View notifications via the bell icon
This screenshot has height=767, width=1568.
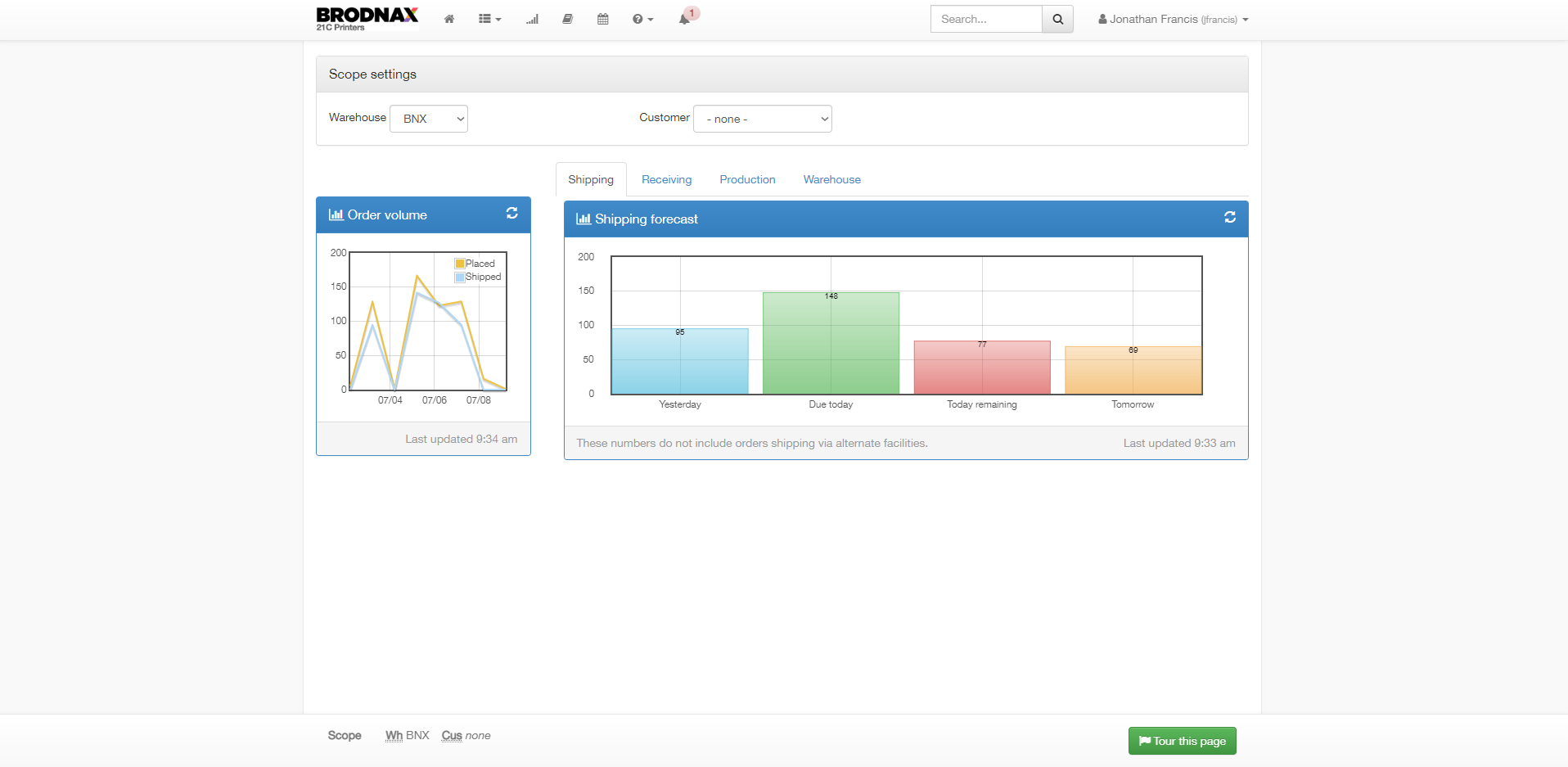point(685,19)
